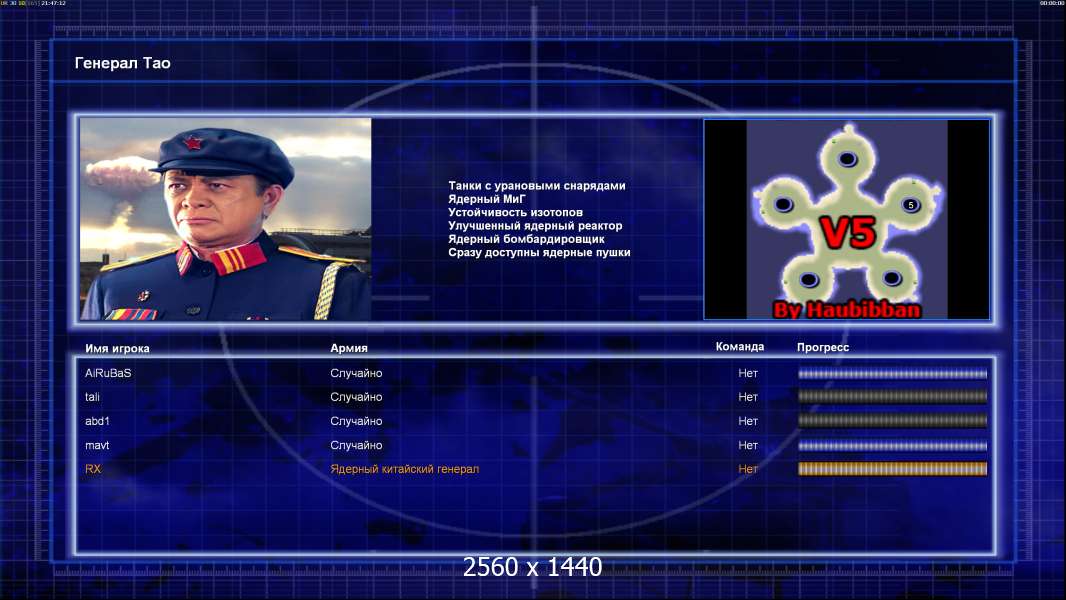The image size is (1066, 600).
Task: Select player name abd1
Action: 97,421
